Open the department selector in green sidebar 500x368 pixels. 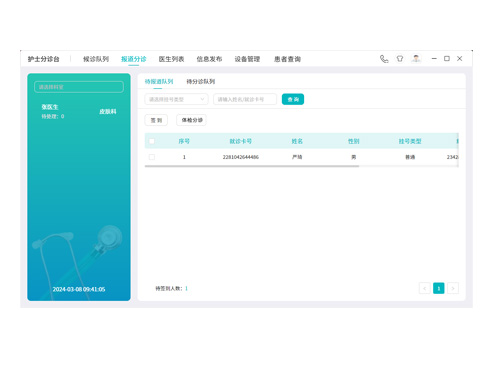pyautogui.click(x=79, y=87)
